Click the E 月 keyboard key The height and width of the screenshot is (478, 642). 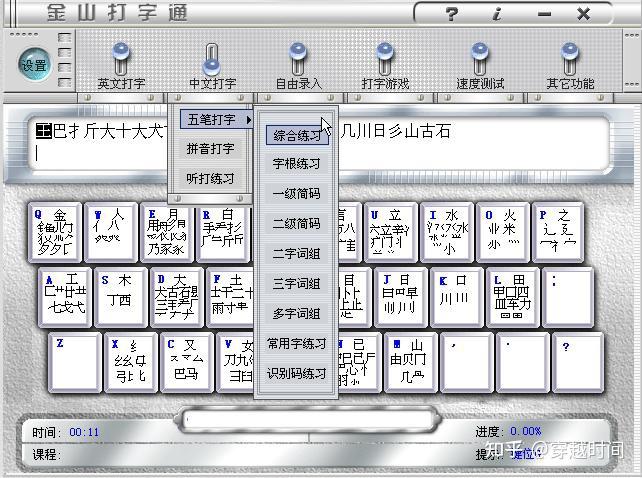[167, 232]
